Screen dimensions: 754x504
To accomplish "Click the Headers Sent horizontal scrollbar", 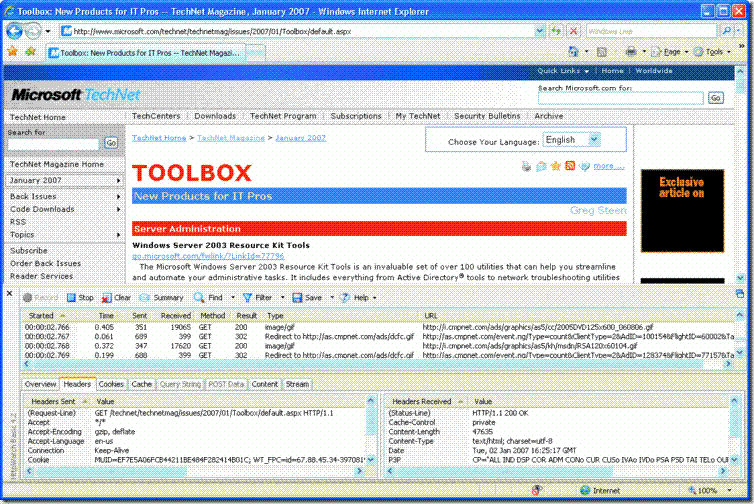I will (194, 471).
